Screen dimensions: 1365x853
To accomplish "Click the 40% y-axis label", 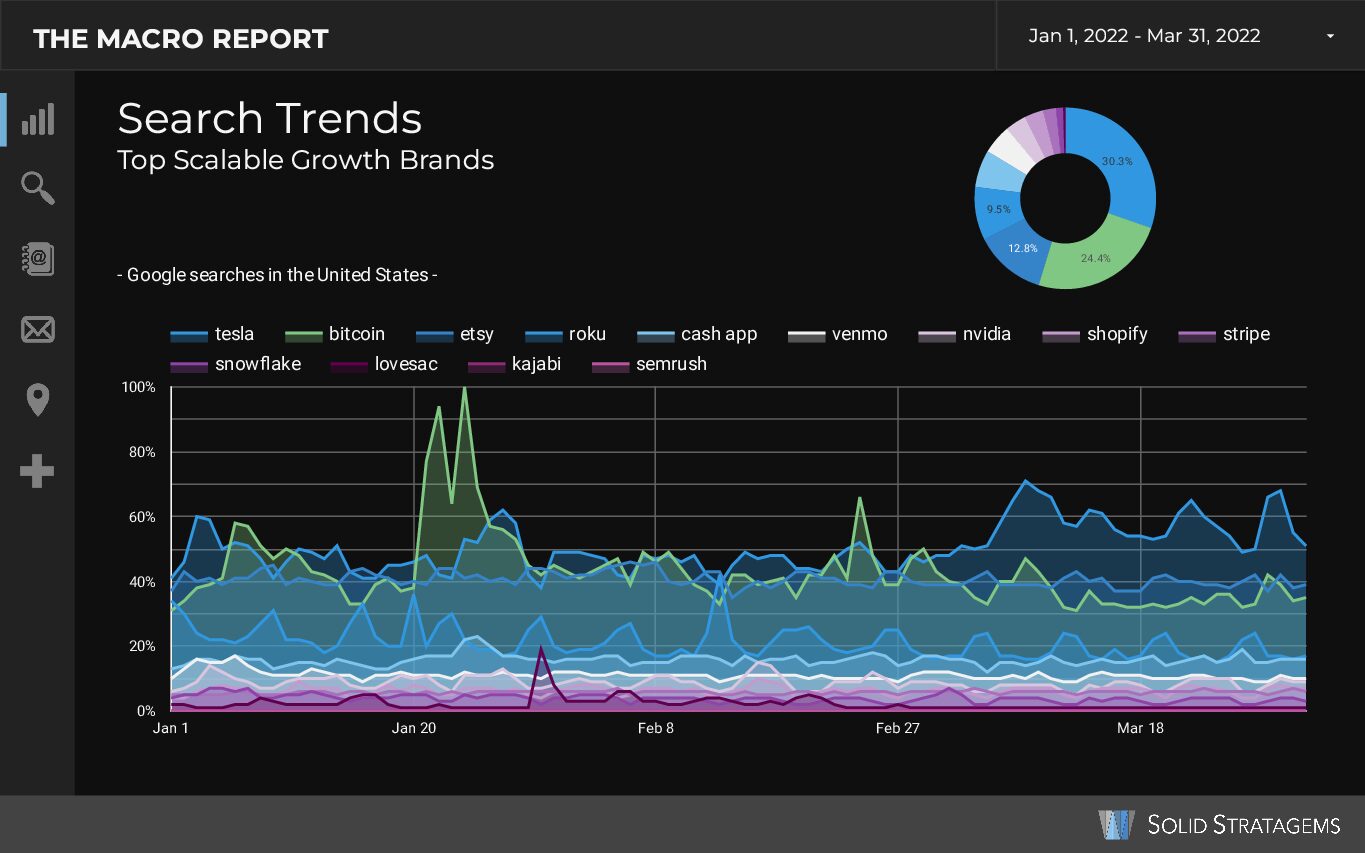I will pos(143,582).
